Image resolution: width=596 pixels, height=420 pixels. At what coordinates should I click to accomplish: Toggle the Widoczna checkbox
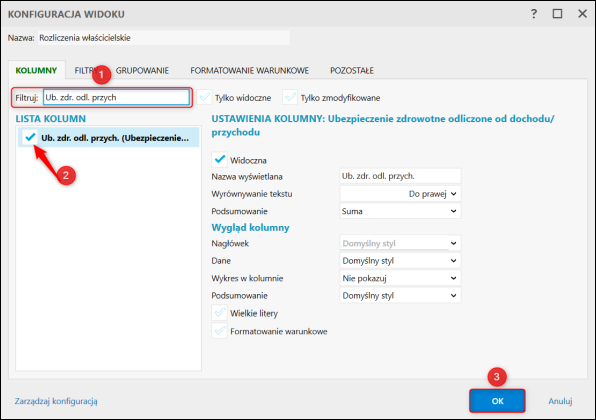click(219, 160)
